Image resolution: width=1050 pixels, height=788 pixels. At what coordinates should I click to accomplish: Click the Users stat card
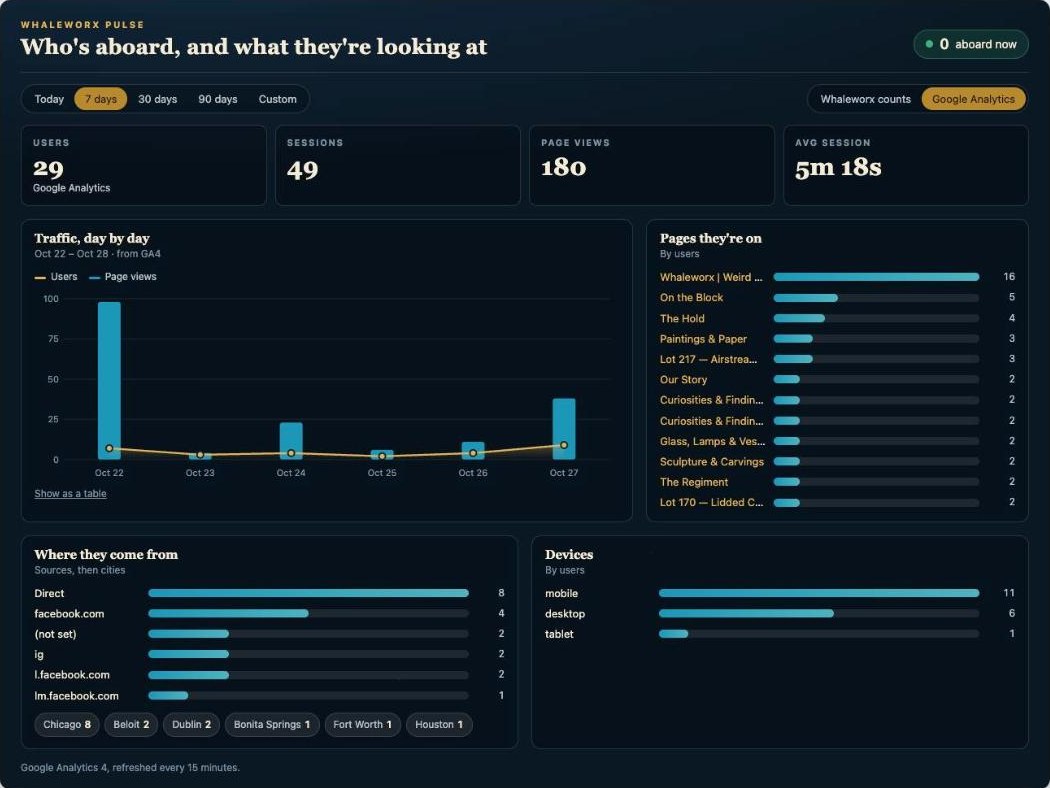tap(143, 165)
